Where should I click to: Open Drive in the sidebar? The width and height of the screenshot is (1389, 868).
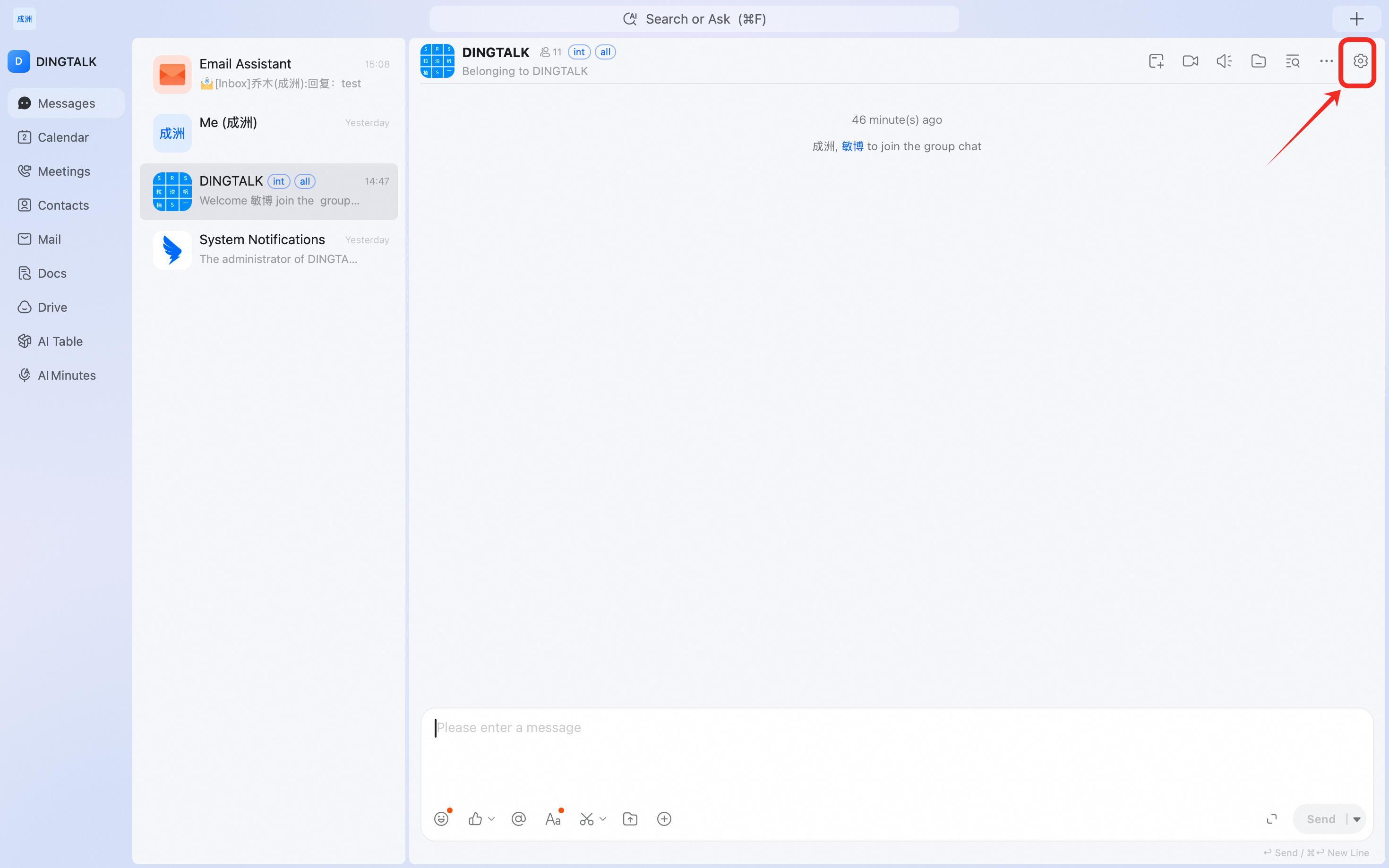(x=66, y=307)
